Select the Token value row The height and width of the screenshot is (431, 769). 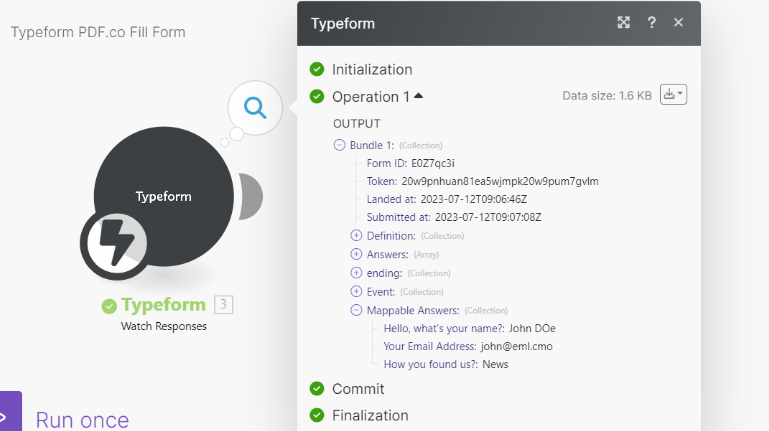[483, 181]
